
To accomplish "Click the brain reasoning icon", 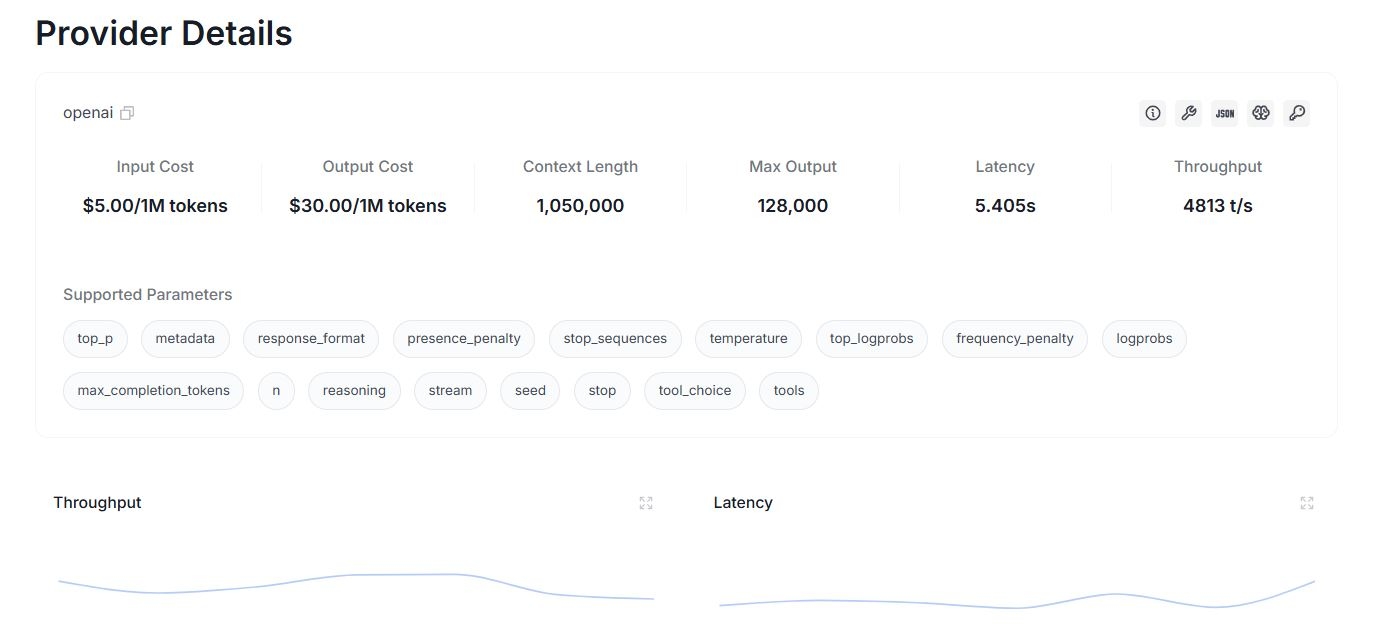I will (1261, 113).
